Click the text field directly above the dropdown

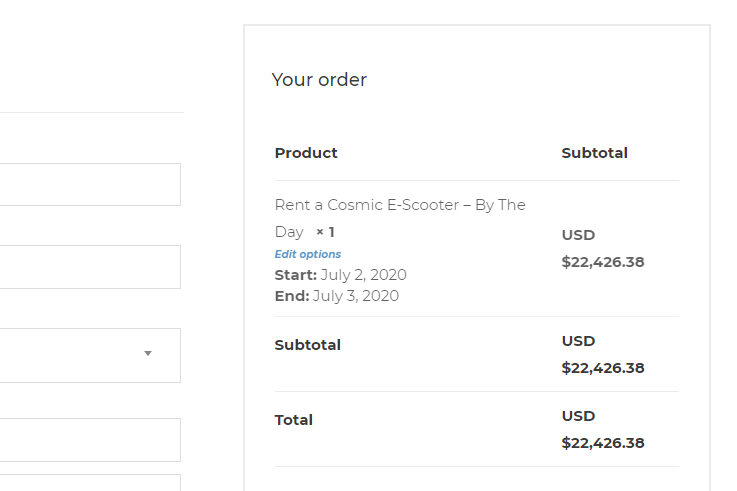(x=90, y=267)
